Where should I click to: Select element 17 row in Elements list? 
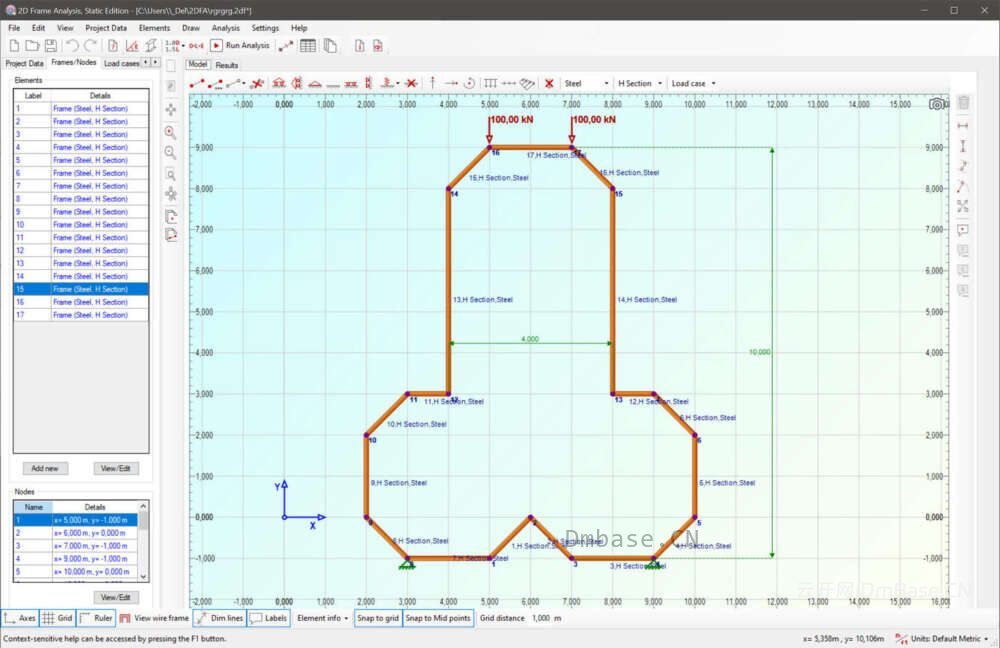[81, 315]
